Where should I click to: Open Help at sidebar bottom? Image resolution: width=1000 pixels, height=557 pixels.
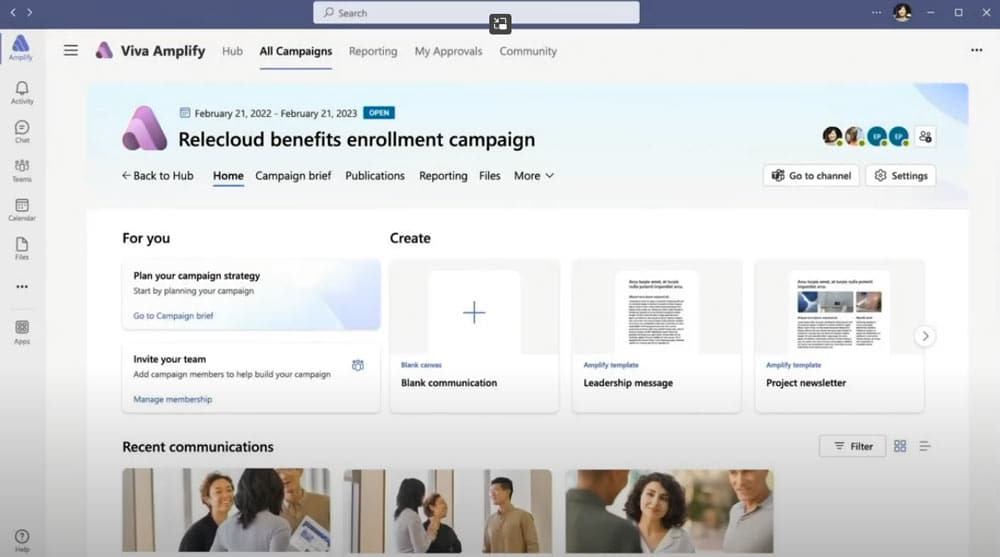[22, 540]
